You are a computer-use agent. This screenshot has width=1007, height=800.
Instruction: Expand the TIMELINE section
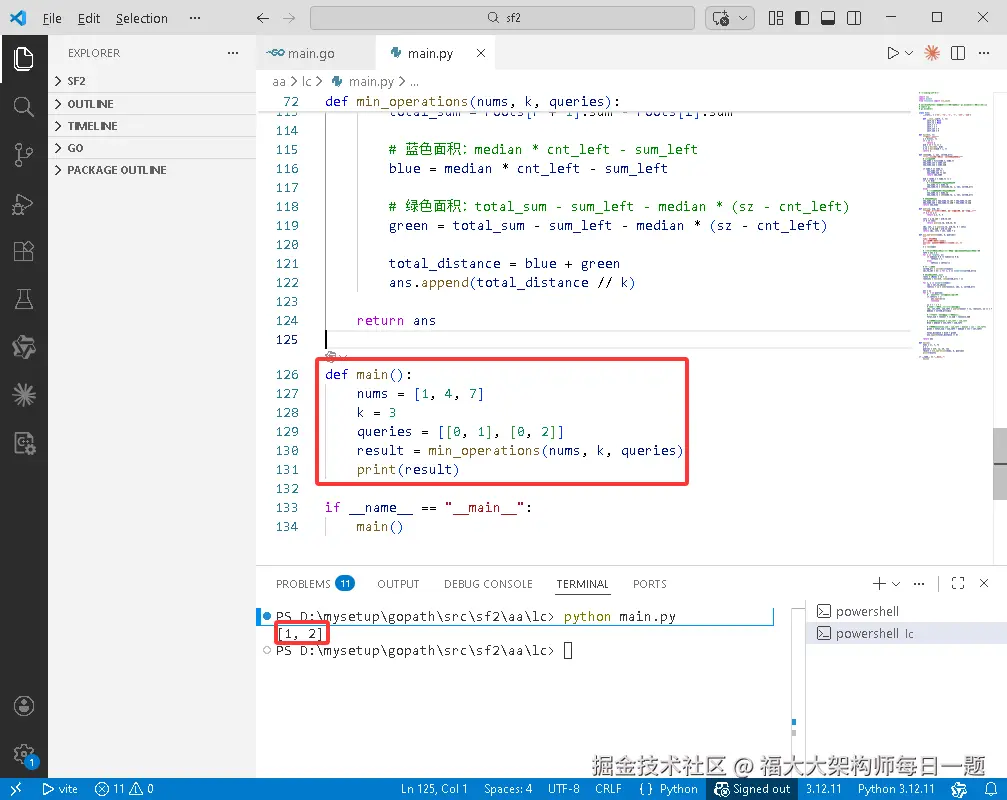[152, 126]
